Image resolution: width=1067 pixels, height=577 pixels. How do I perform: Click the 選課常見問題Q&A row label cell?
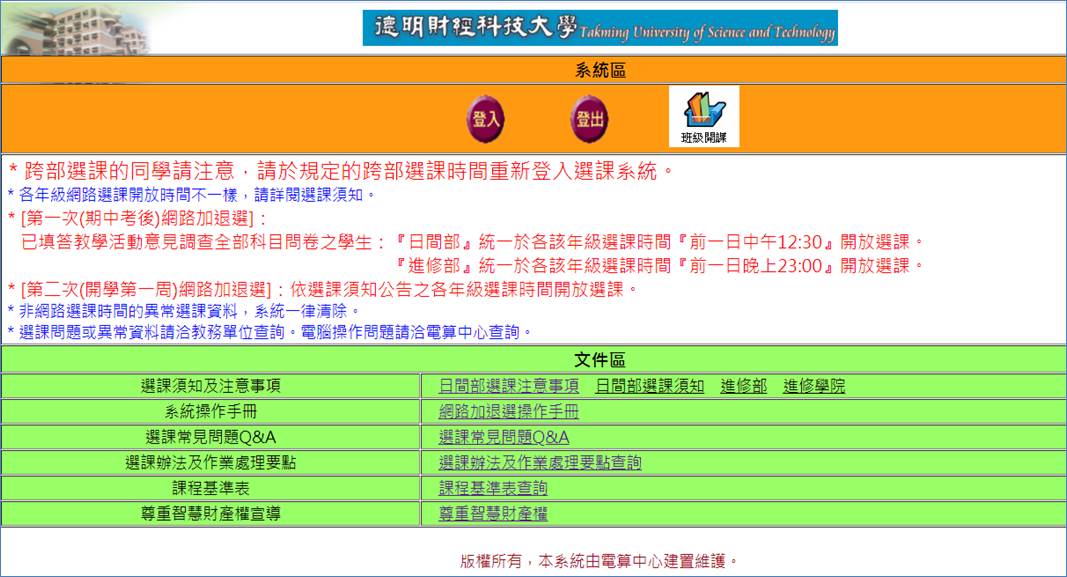[x=210, y=437]
